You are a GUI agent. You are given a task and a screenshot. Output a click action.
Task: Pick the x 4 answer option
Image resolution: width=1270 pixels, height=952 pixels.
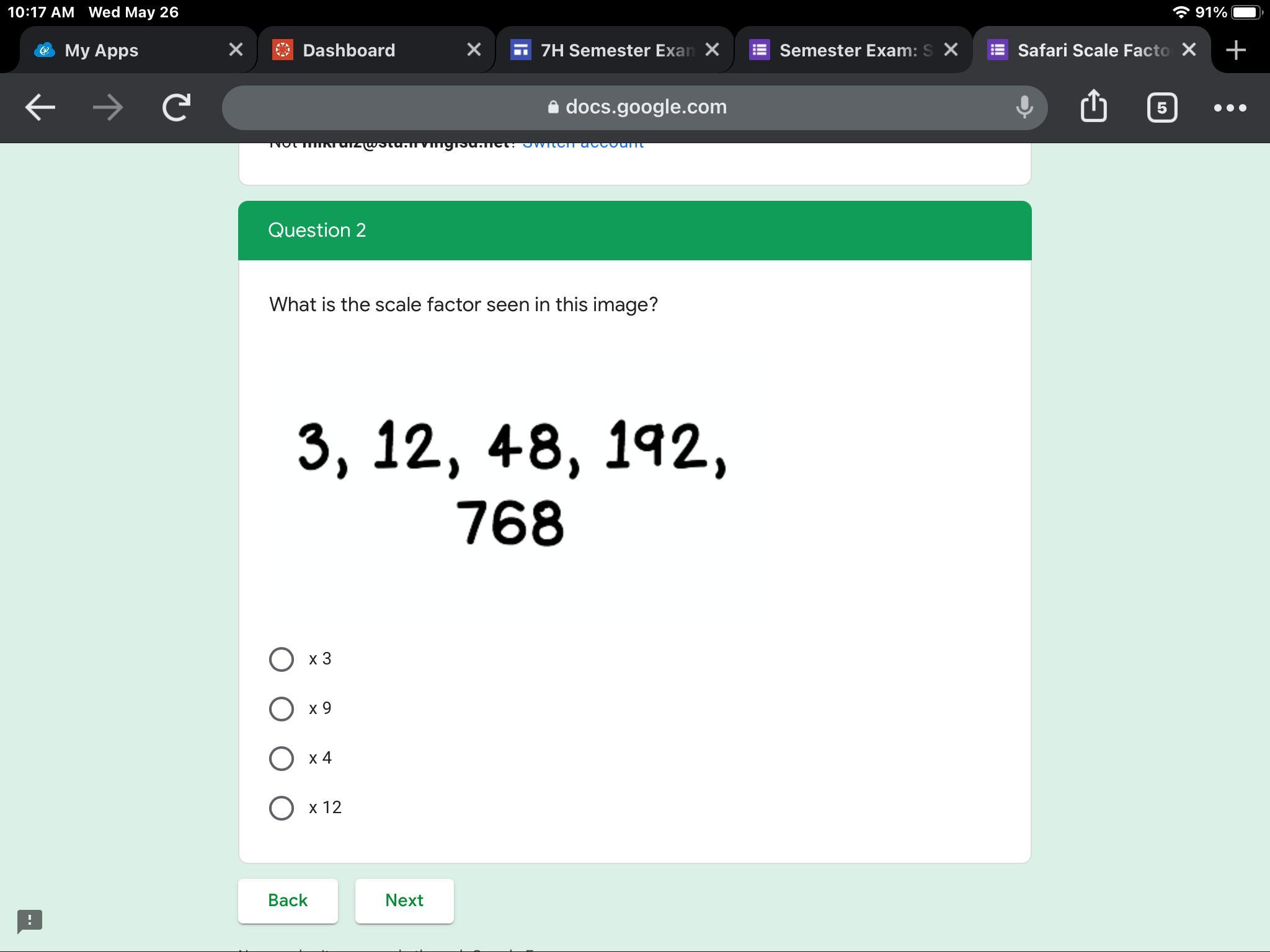pos(282,758)
